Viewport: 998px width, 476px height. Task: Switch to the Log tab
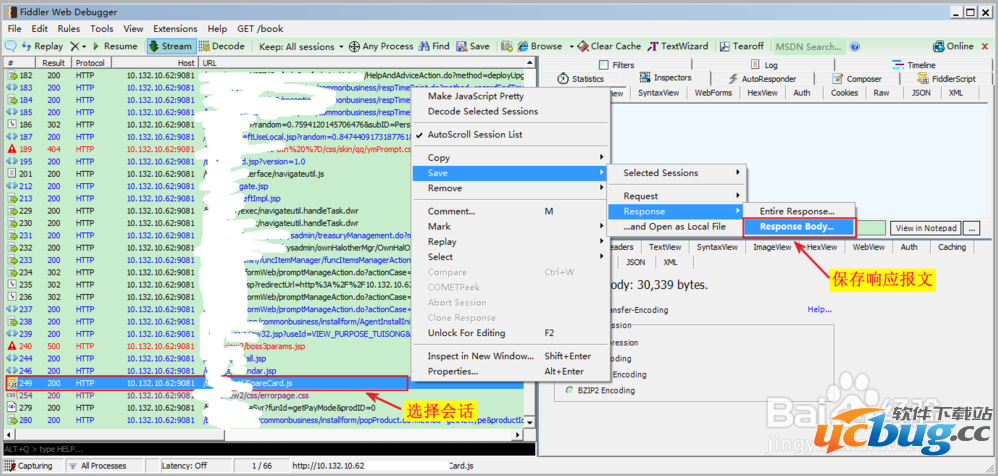click(764, 64)
